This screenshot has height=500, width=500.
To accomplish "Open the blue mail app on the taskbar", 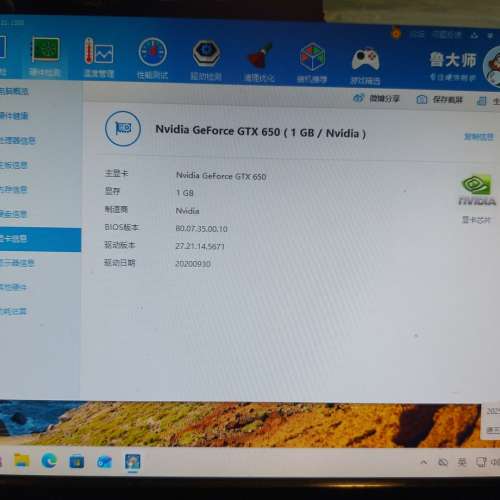I will (104, 462).
